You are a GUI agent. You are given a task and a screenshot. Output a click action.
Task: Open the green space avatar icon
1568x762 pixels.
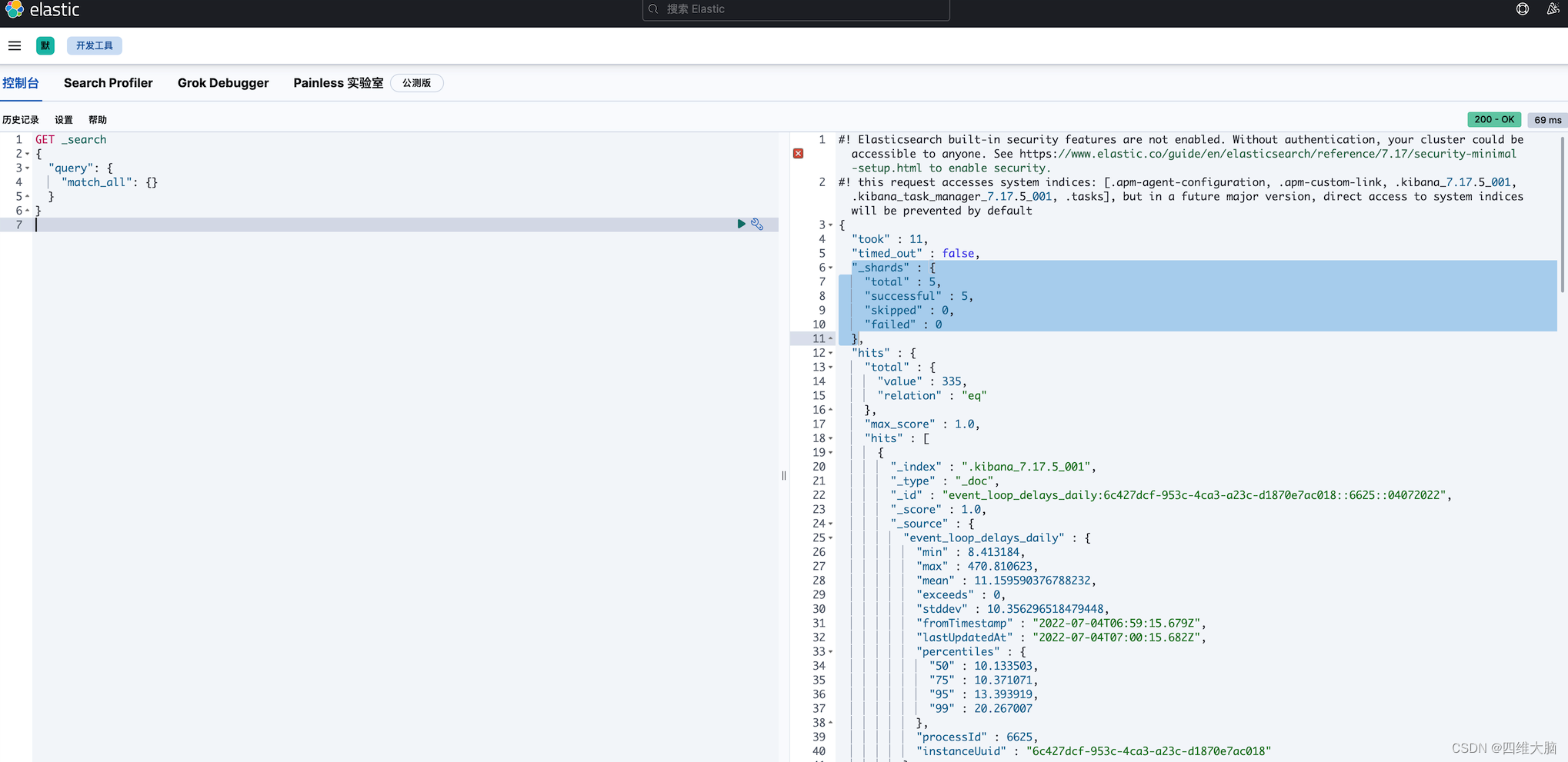(x=45, y=45)
